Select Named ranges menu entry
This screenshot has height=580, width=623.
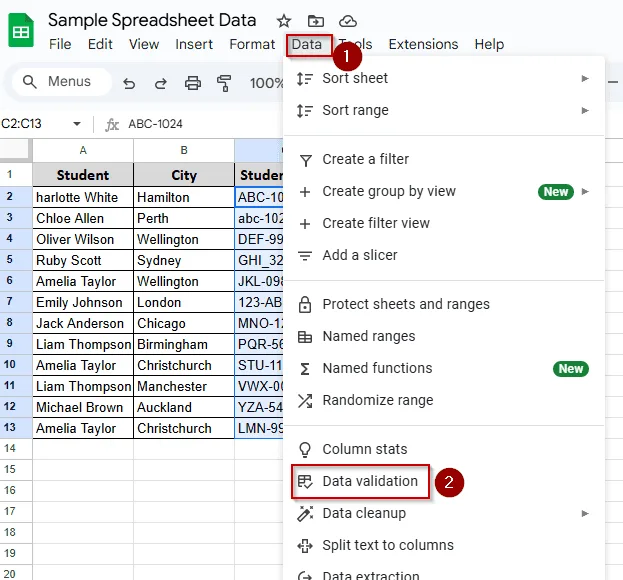click(x=444, y=336)
